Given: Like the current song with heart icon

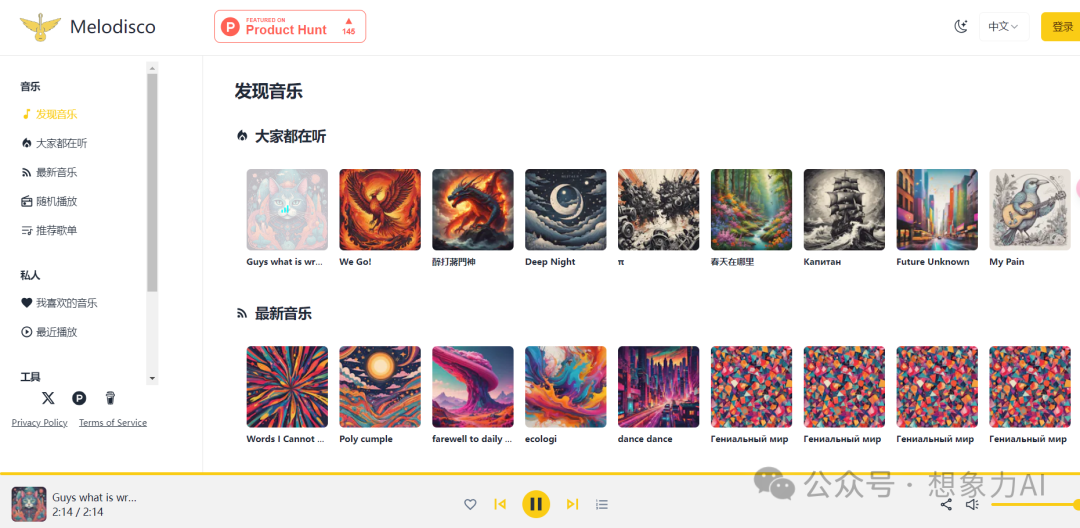Looking at the screenshot, I should coord(470,505).
